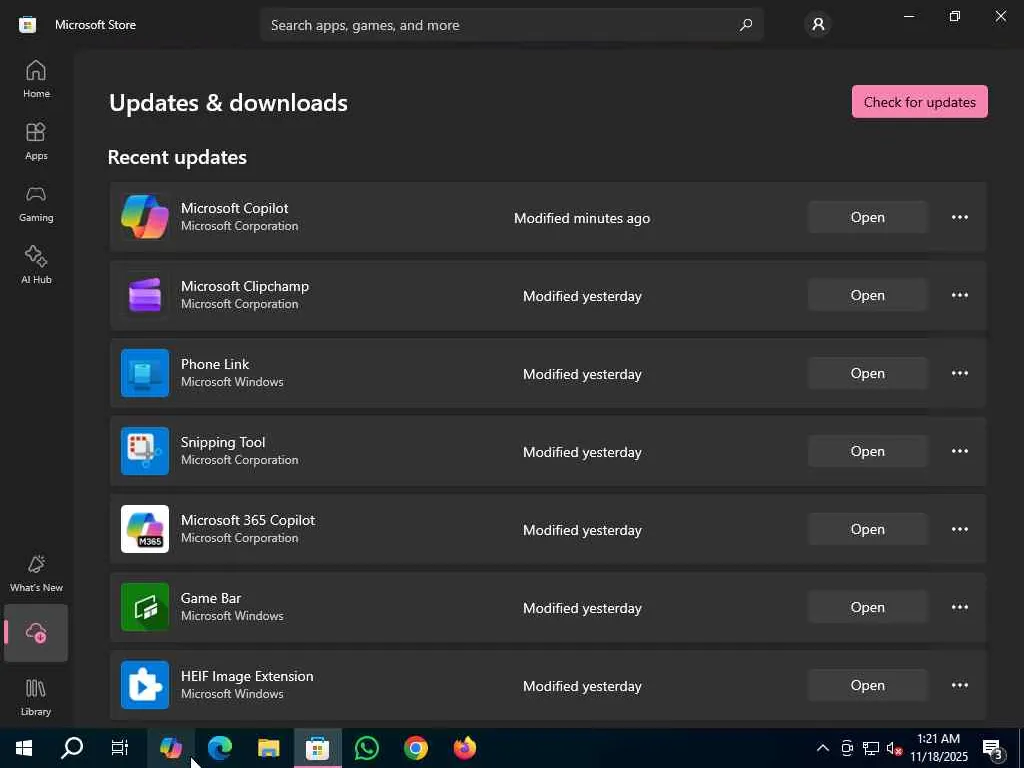Click Check for updates button
This screenshot has height=768, width=1024.
920,102
